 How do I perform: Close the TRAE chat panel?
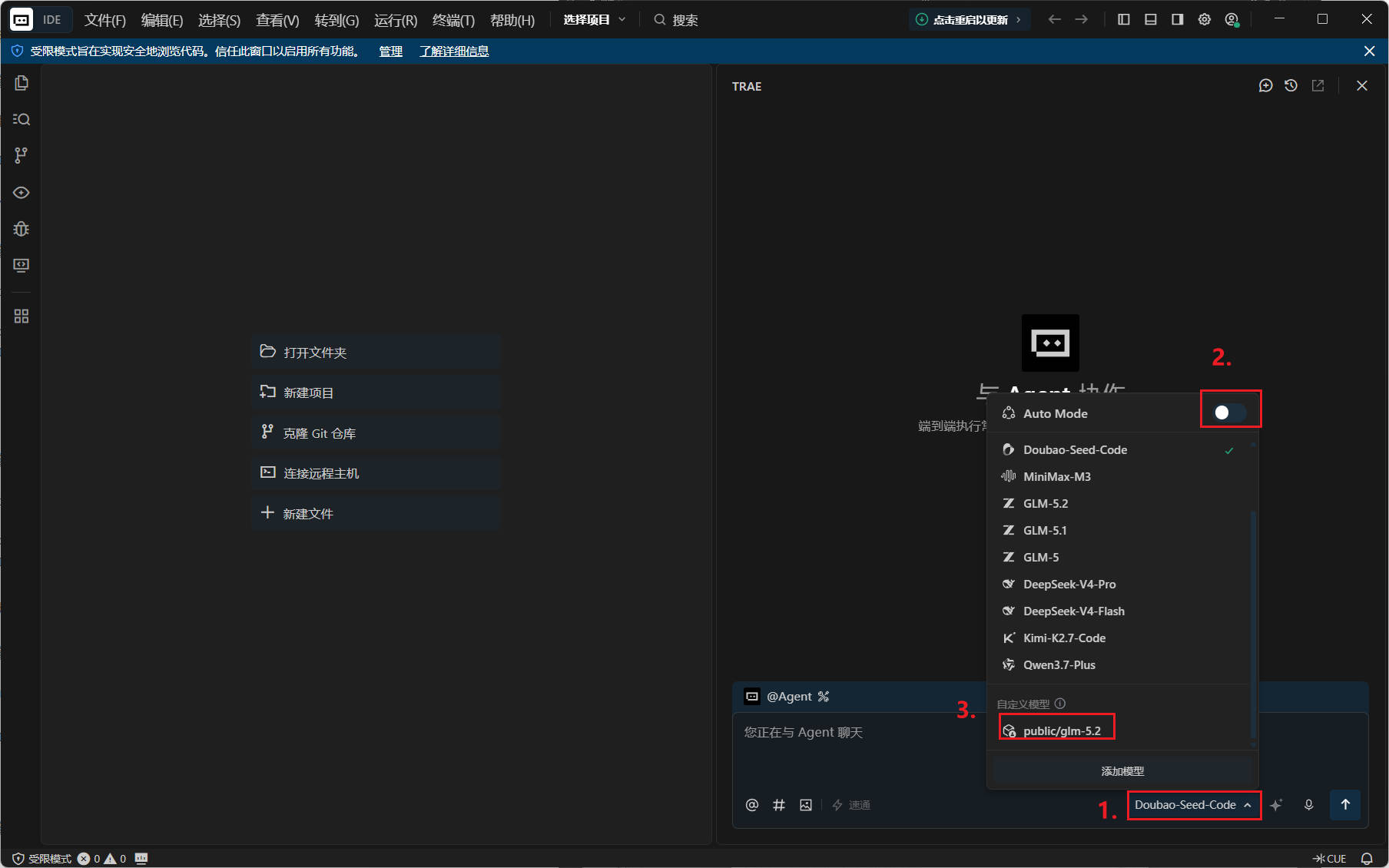point(1362,86)
